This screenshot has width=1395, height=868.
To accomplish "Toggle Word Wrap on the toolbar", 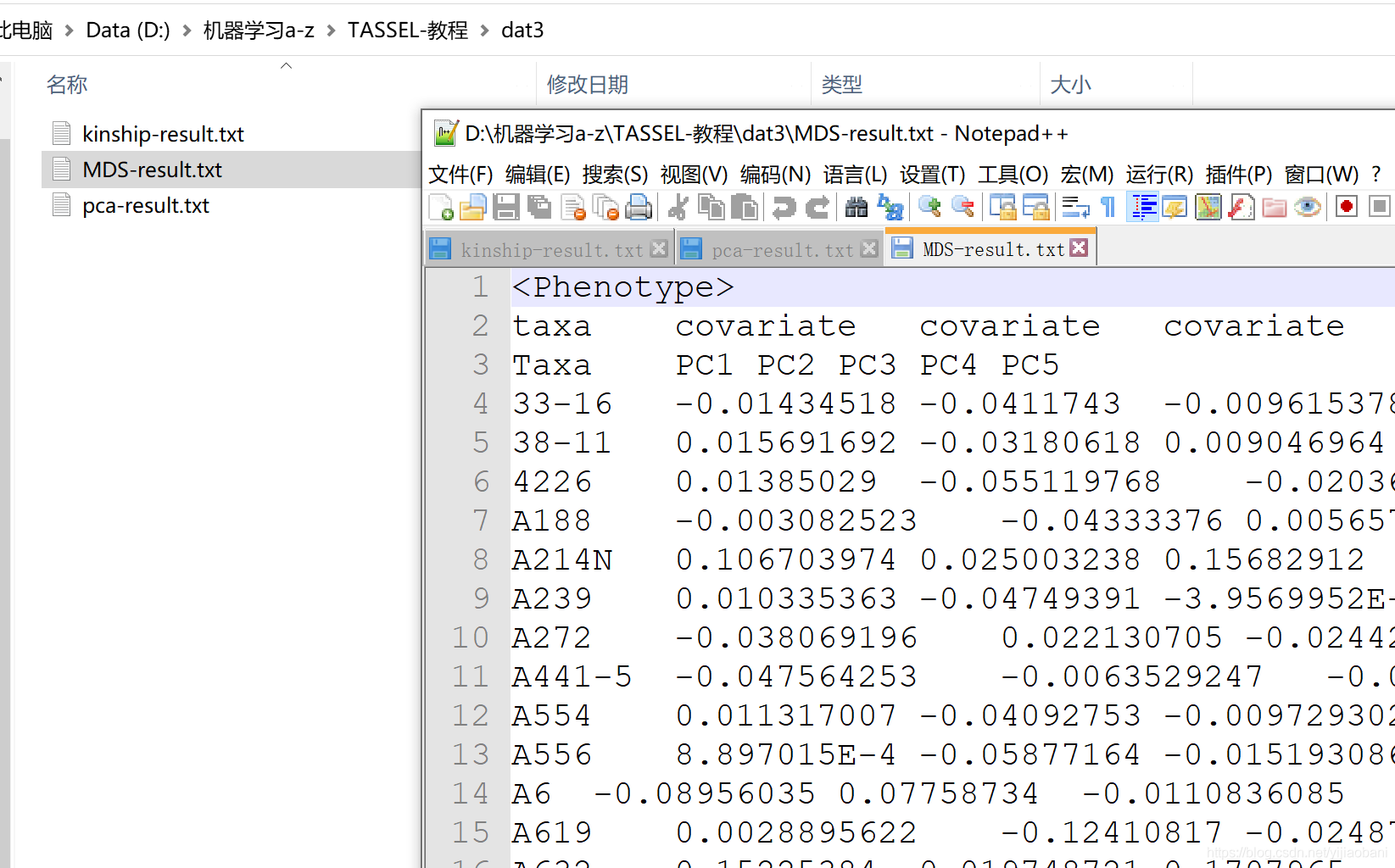I will click(x=1074, y=206).
